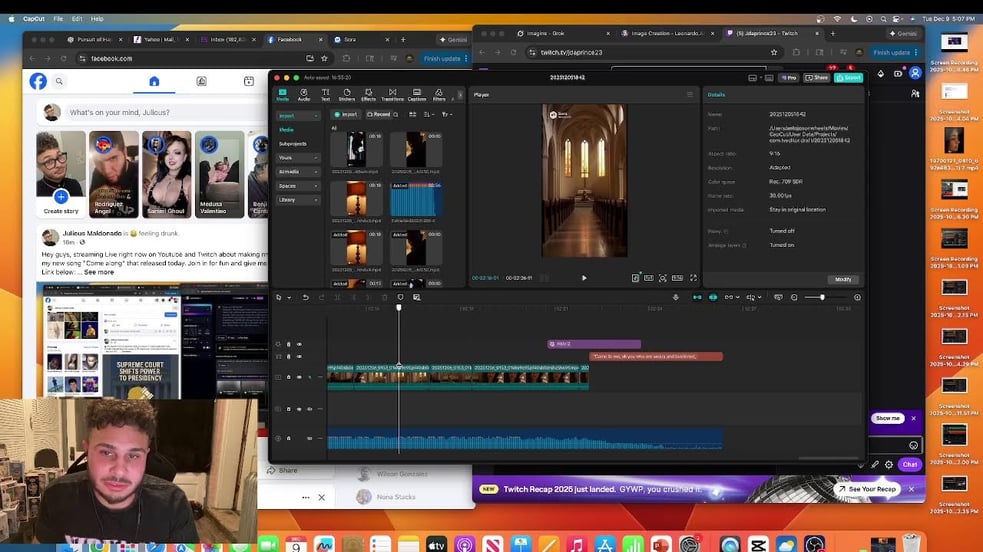Switch to the Sora browser tab

[345, 39]
